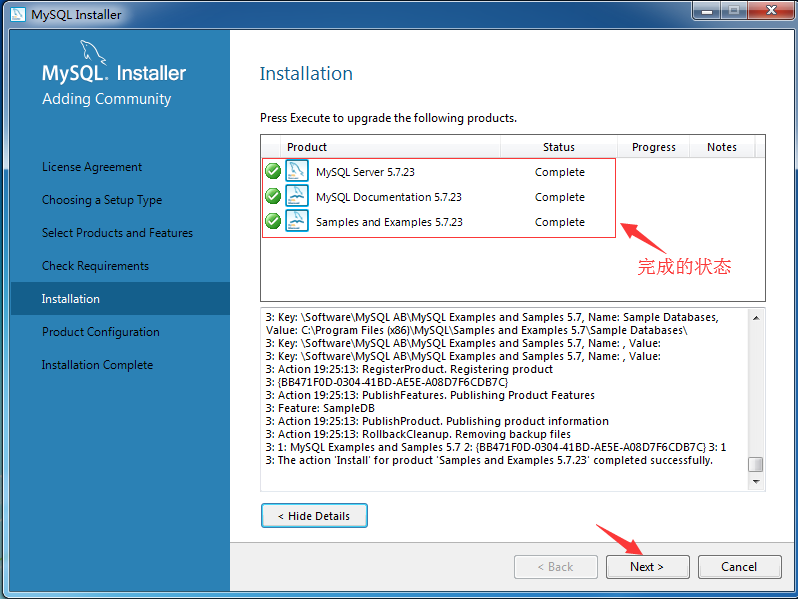798x599 pixels.
Task: Click log line ending 'completed successfully.'
Action: coord(489,460)
